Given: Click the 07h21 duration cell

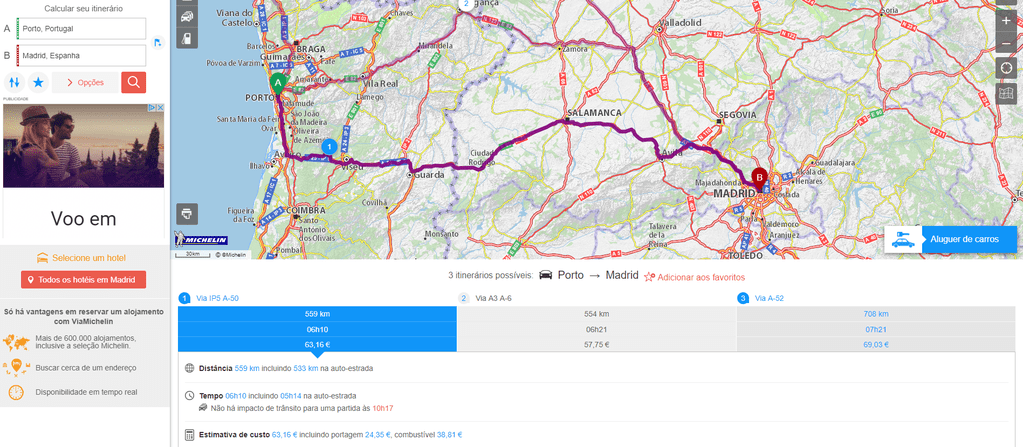Looking at the screenshot, I should [x=876, y=330].
